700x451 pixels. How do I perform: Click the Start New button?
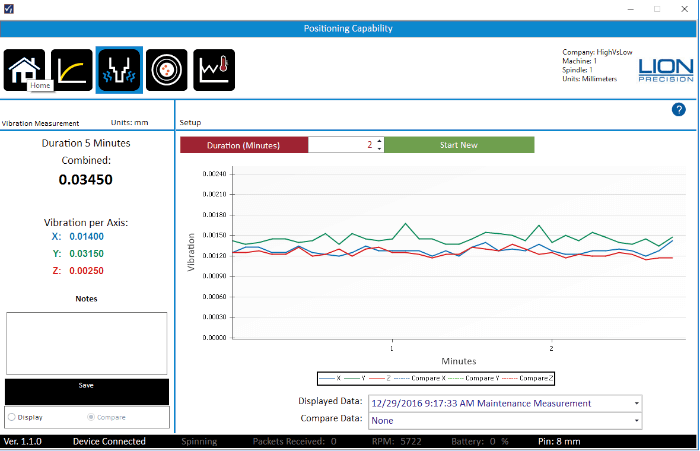coord(459,145)
